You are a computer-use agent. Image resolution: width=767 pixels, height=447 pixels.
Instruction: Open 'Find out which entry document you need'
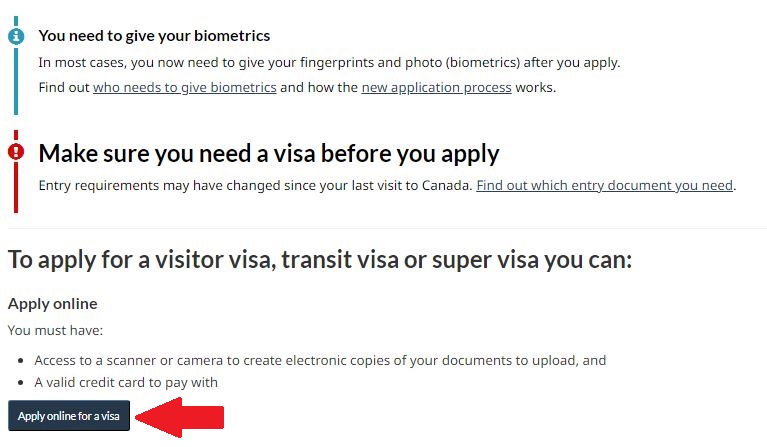605,185
